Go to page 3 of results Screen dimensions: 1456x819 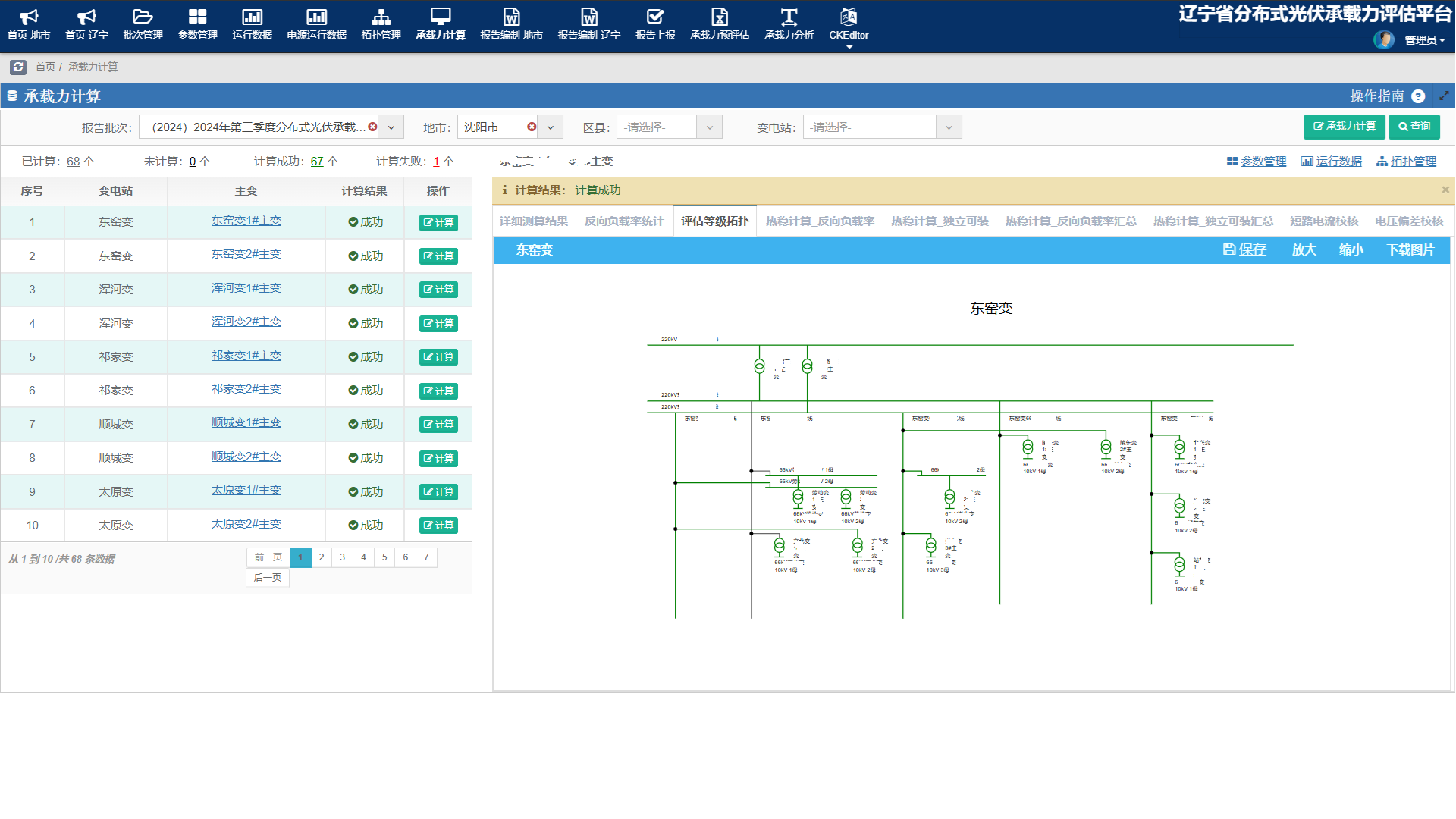pyautogui.click(x=342, y=557)
